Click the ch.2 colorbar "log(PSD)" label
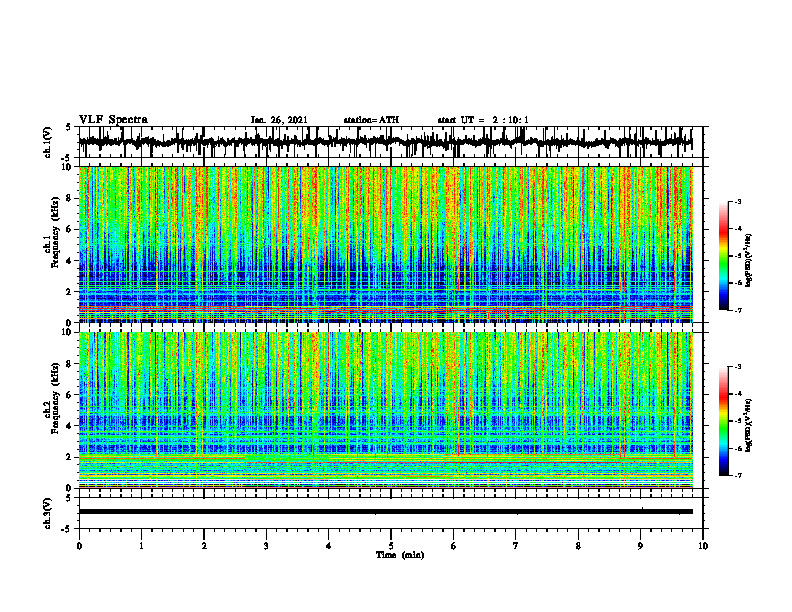The image size is (792, 612). pyautogui.click(x=749, y=425)
